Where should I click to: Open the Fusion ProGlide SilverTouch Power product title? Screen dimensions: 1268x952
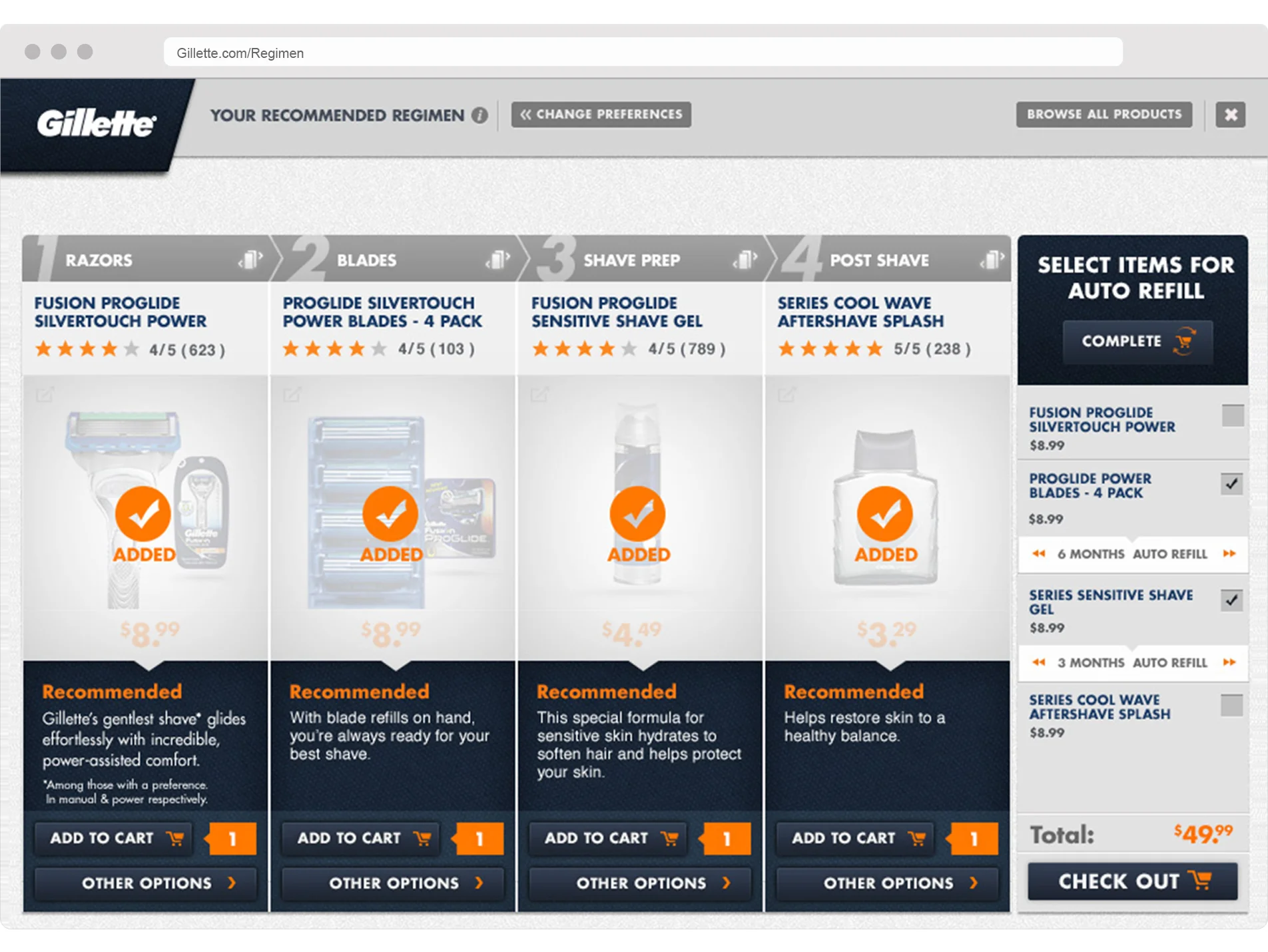[x=121, y=312]
